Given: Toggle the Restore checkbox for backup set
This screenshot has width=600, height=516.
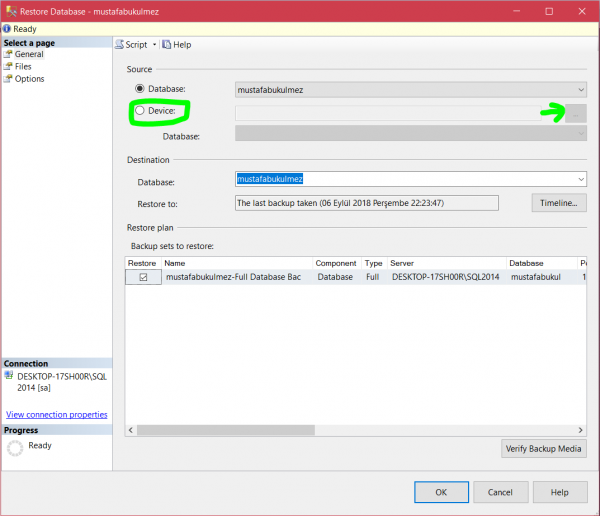Looking at the screenshot, I should tap(143, 277).
